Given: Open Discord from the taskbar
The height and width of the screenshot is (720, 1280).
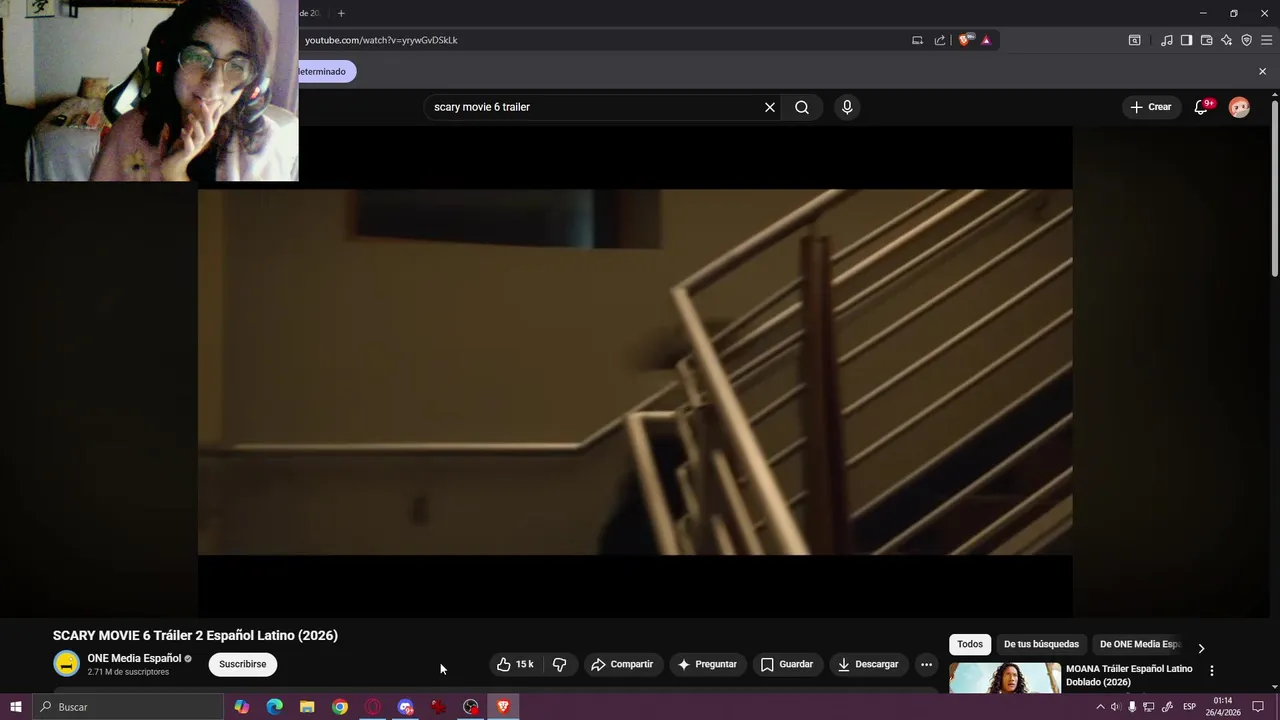Looking at the screenshot, I should tap(406, 707).
